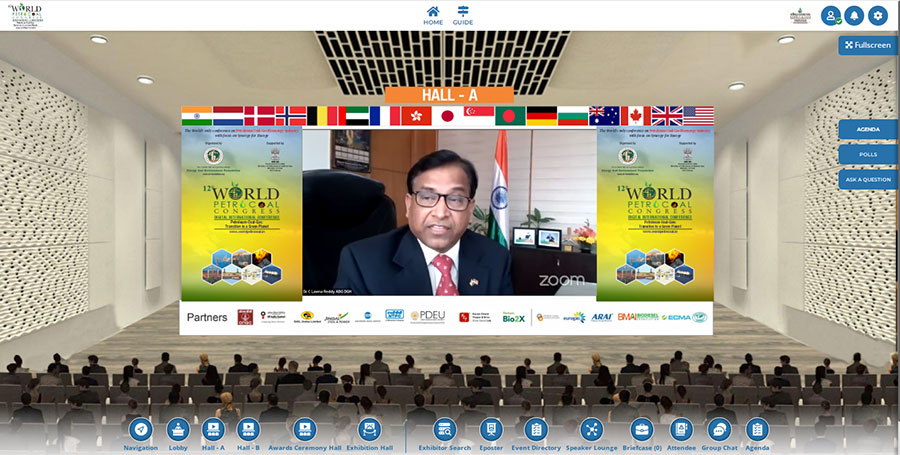Open Awards Ceremony Hall icon

[304, 429]
